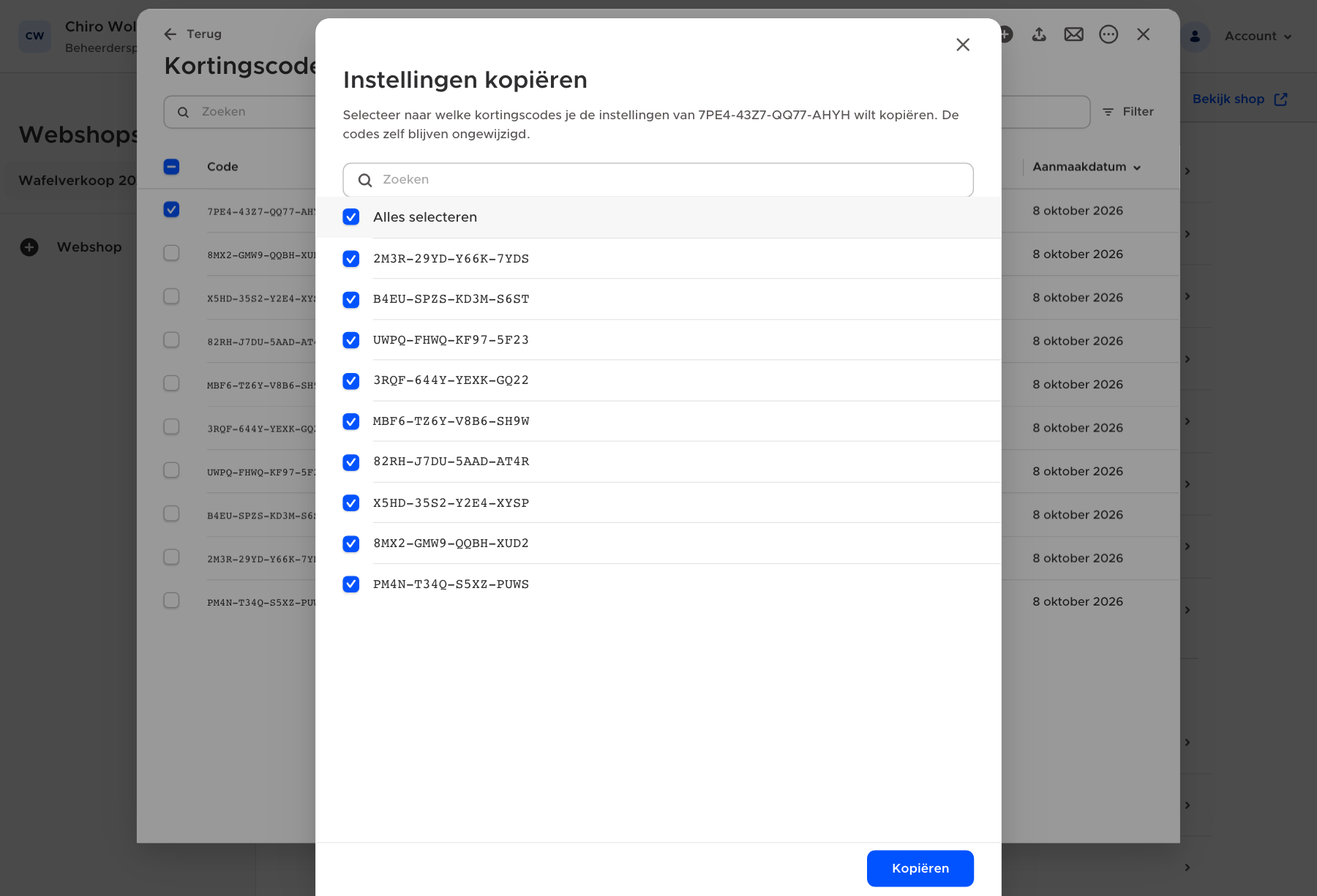The width and height of the screenshot is (1317, 896).
Task: Uncheck code X5HD-35S2-Y2E4-XYSP in dialog
Action: pyautogui.click(x=351, y=503)
